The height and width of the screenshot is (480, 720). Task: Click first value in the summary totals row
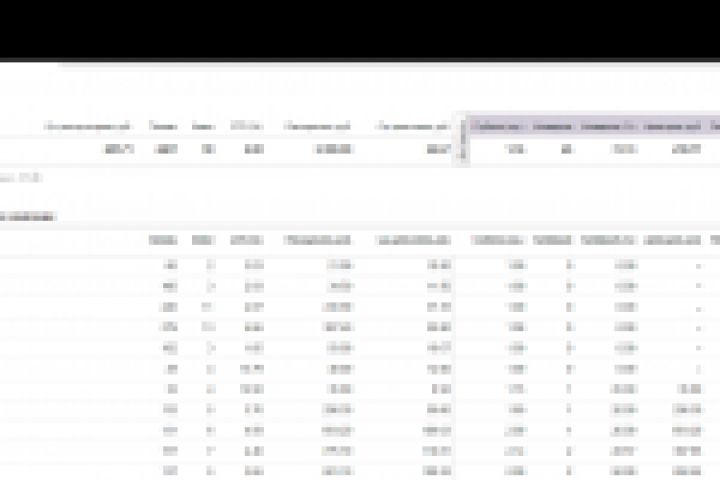119,149
